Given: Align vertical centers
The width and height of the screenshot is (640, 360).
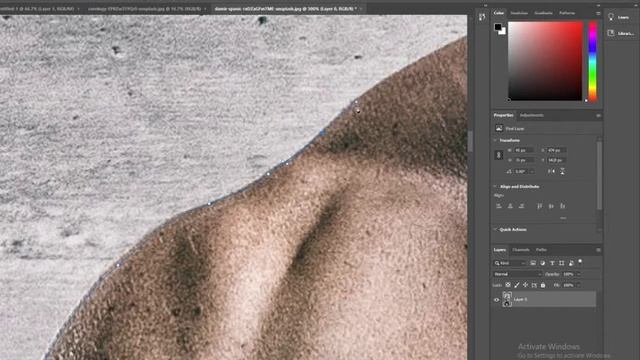Looking at the screenshot, I should coord(551,206).
